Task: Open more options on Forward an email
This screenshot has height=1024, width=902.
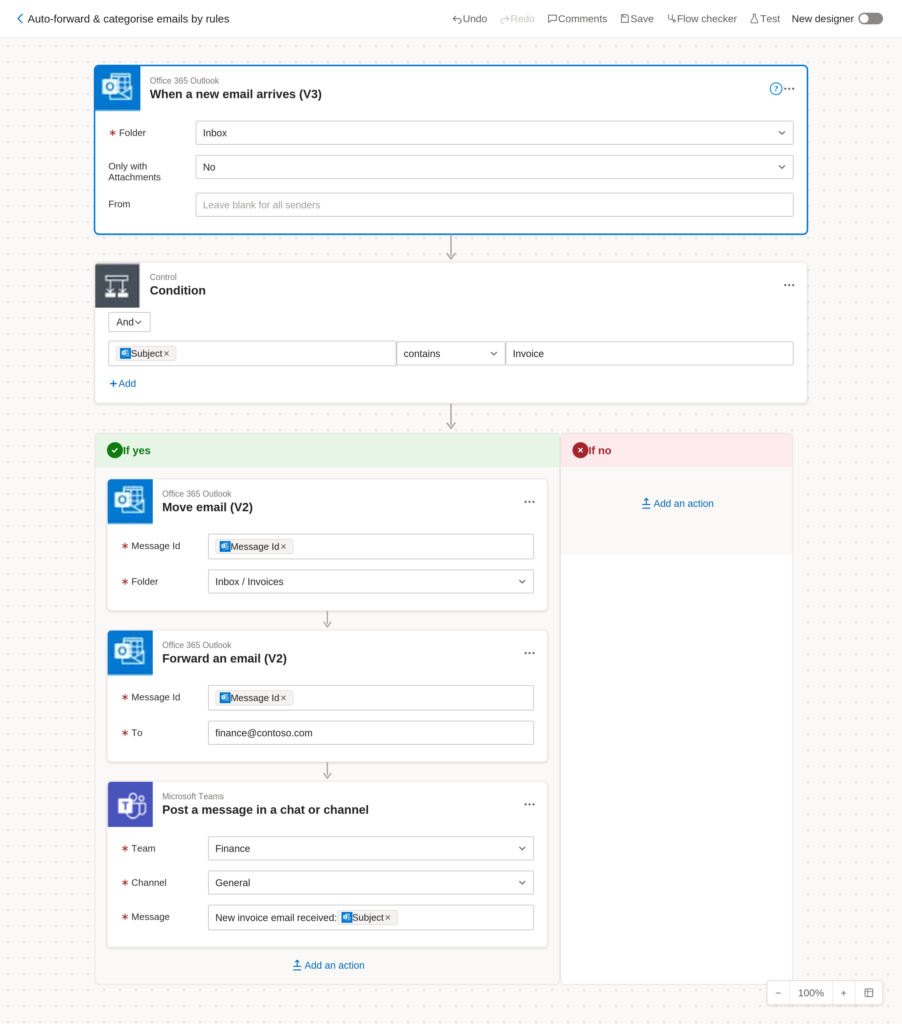Action: (530, 653)
